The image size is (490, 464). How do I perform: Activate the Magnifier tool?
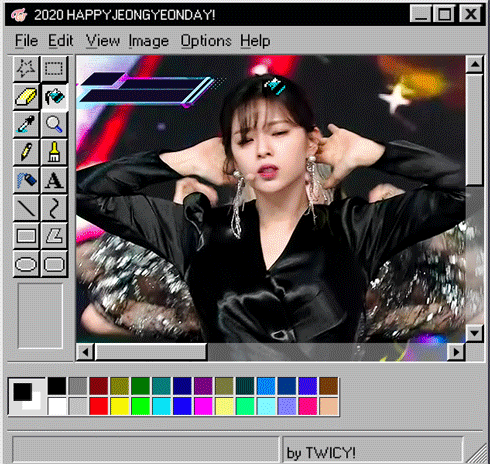point(54,124)
